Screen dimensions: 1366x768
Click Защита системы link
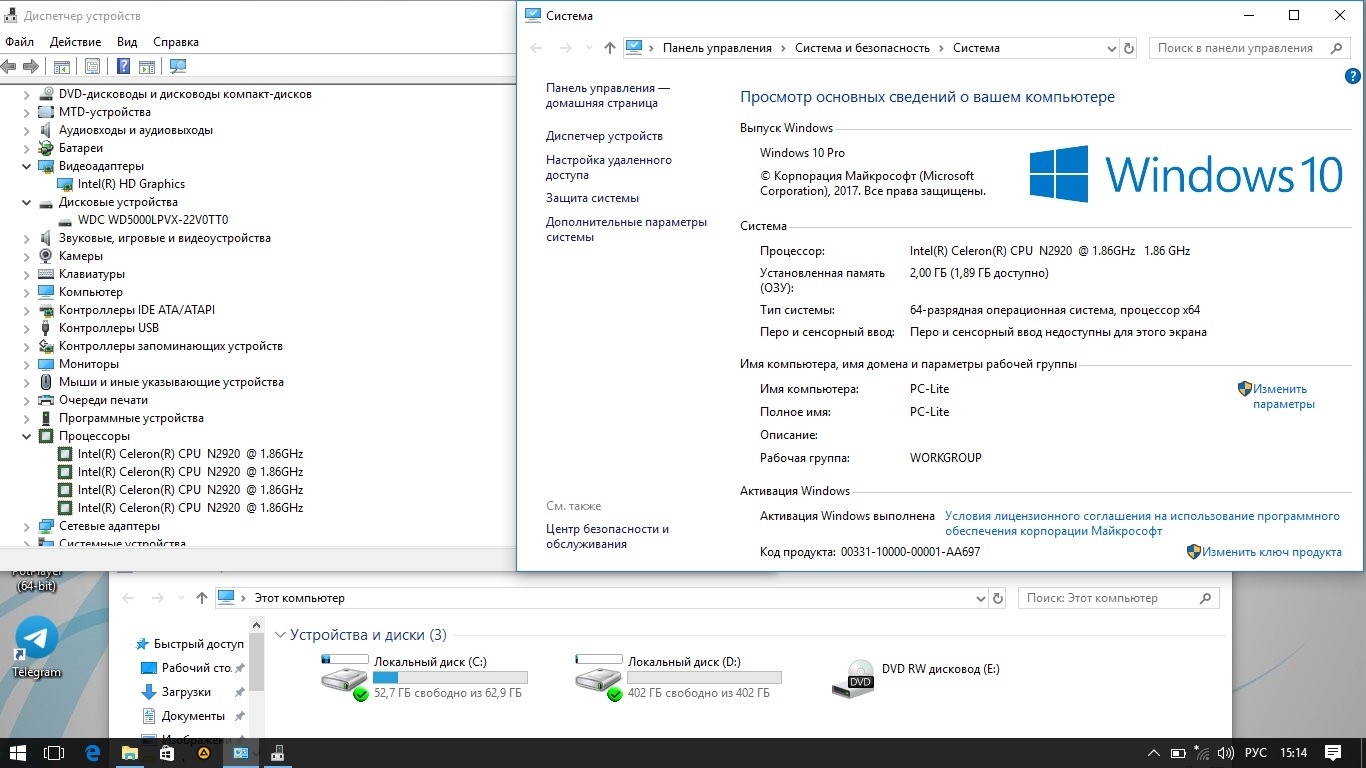[592, 198]
